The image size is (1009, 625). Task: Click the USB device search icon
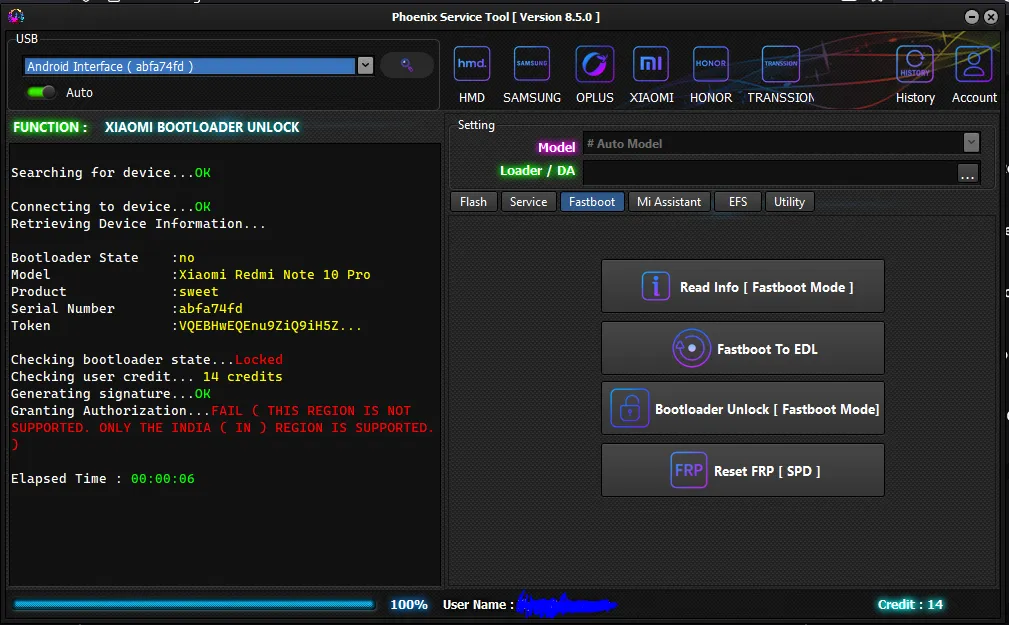coord(407,65)
